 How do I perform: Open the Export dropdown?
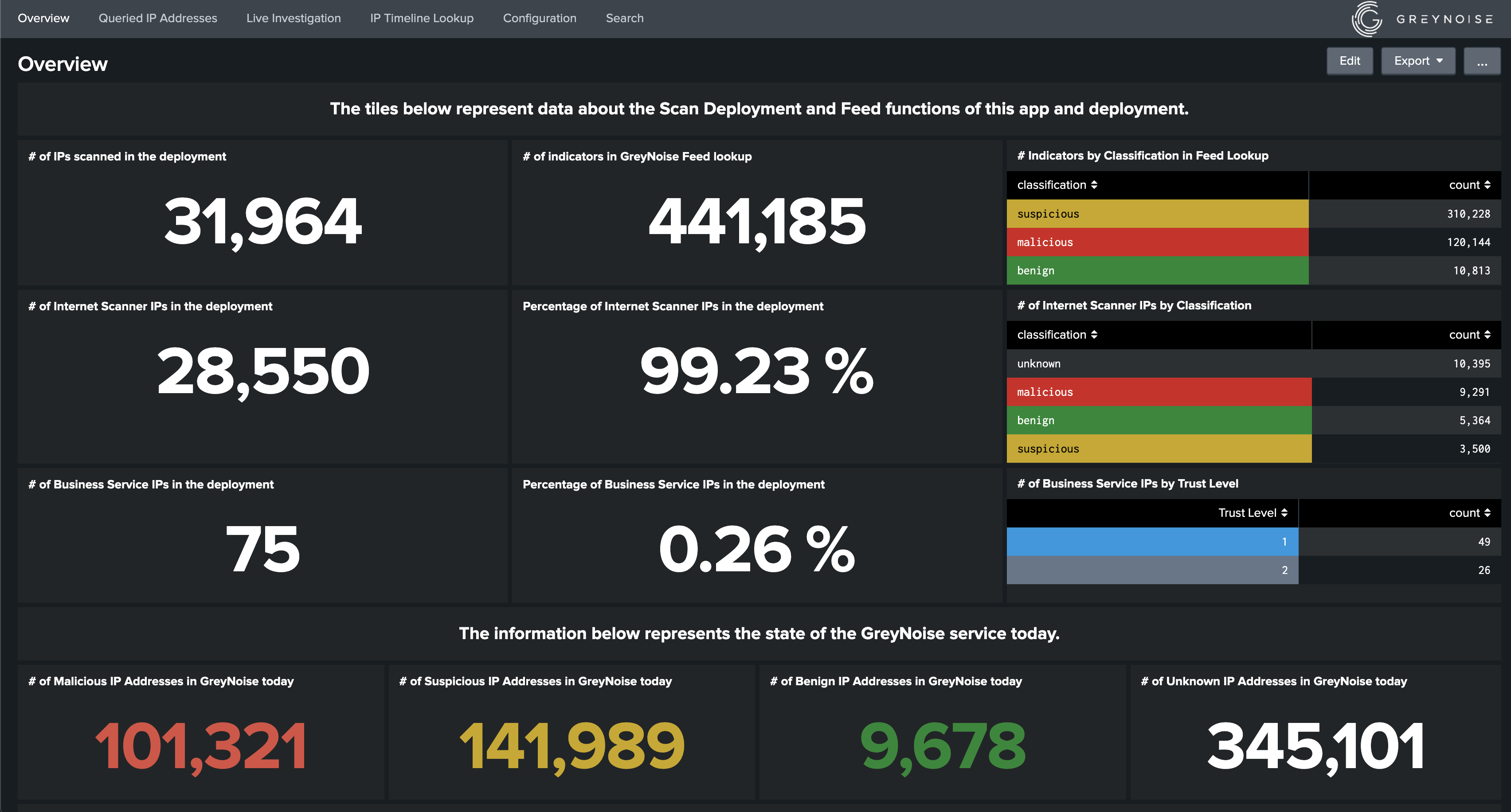1418,61
